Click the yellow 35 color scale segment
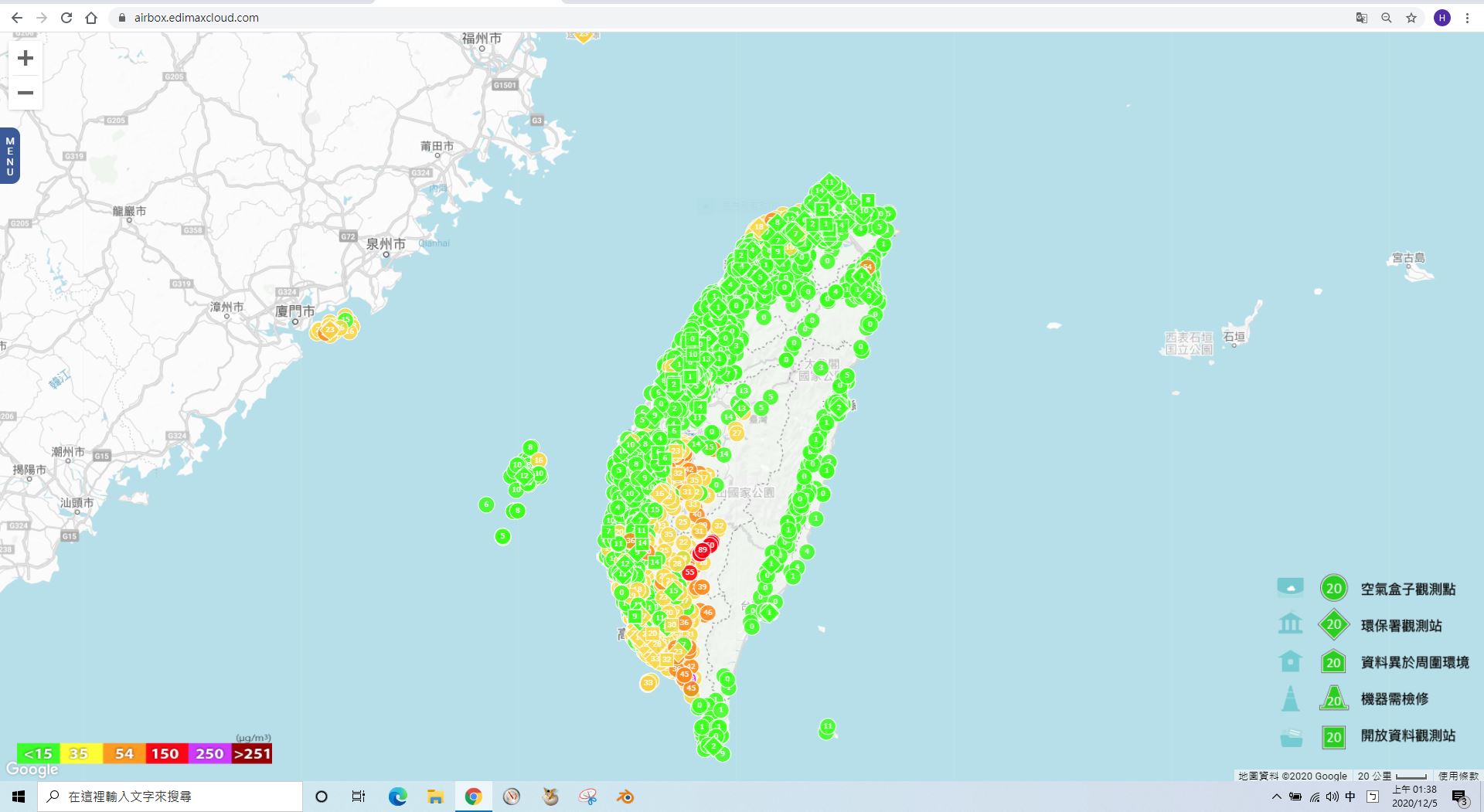The width and height of the screenshot is (1484, 812). (x=80, y=753)
